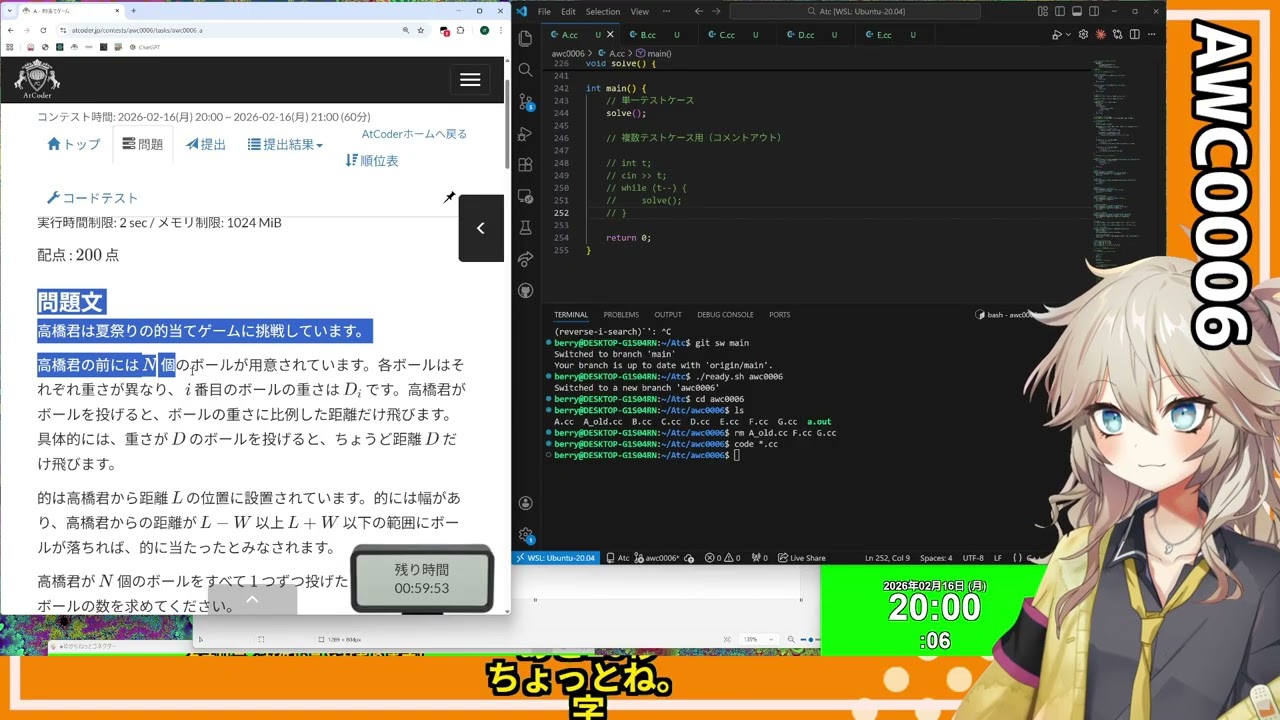Open the Extensions view
The image size is (1280, 720).
point(526,164)
